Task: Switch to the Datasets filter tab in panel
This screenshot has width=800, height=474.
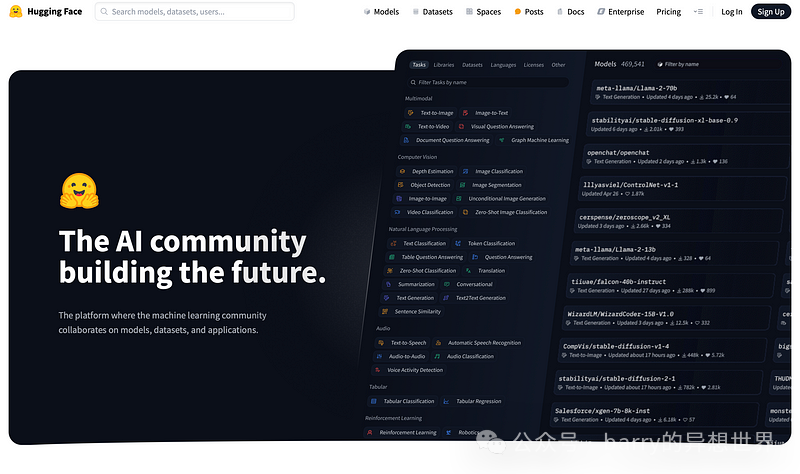Action: [x=472, y=65]
